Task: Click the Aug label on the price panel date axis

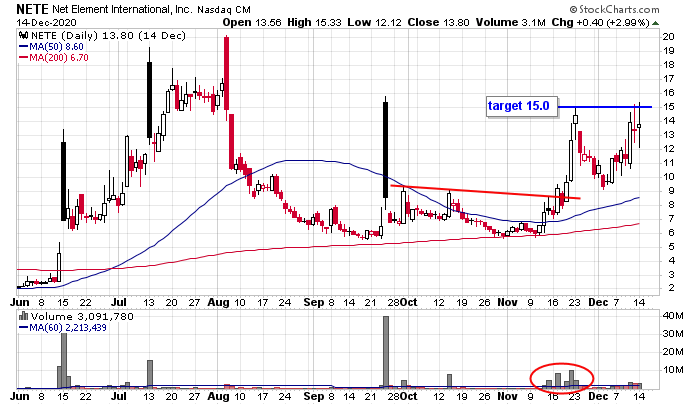Action: coord(218,302)
